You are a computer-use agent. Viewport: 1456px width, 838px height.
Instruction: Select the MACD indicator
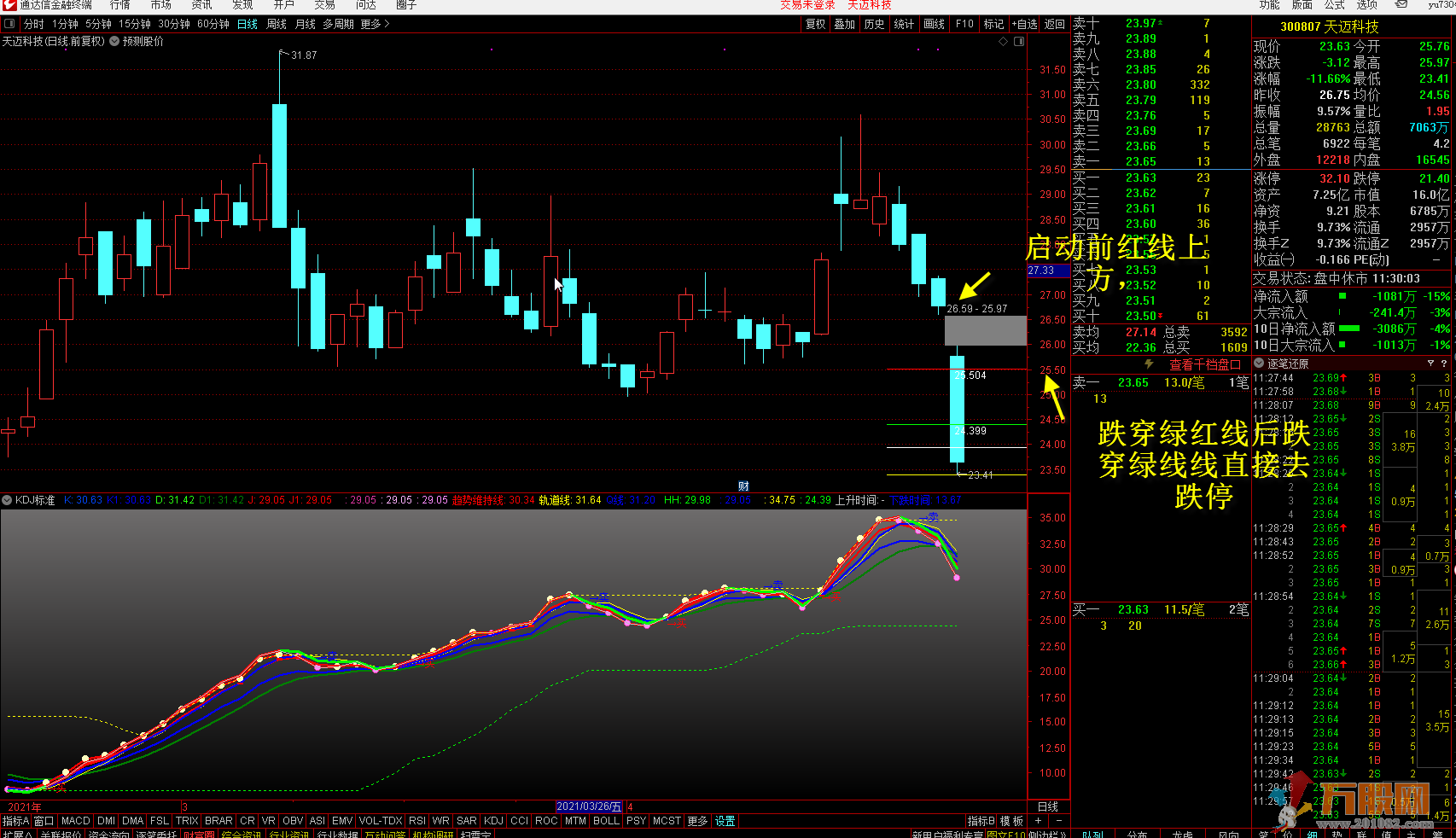point(76,821)
